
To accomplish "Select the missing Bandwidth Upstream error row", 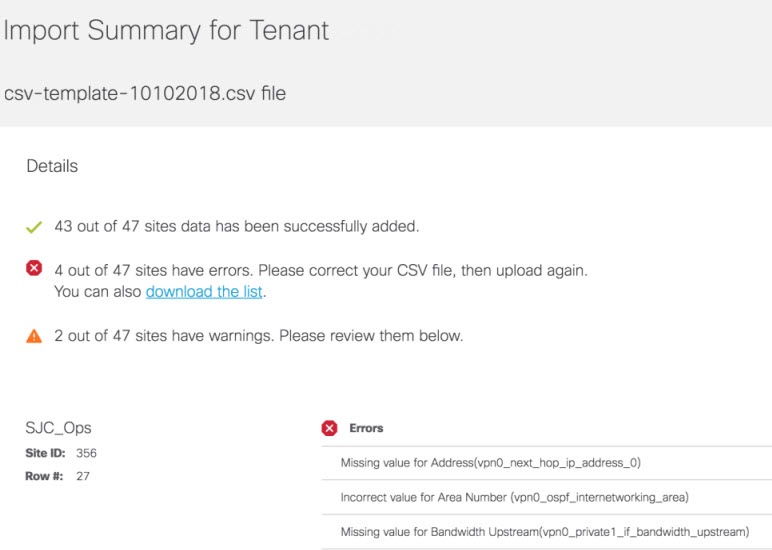I will (547, 532).
